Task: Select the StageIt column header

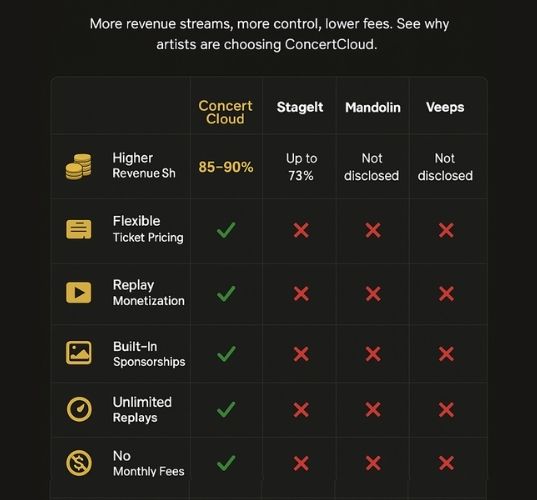Action: pos(300,107)
